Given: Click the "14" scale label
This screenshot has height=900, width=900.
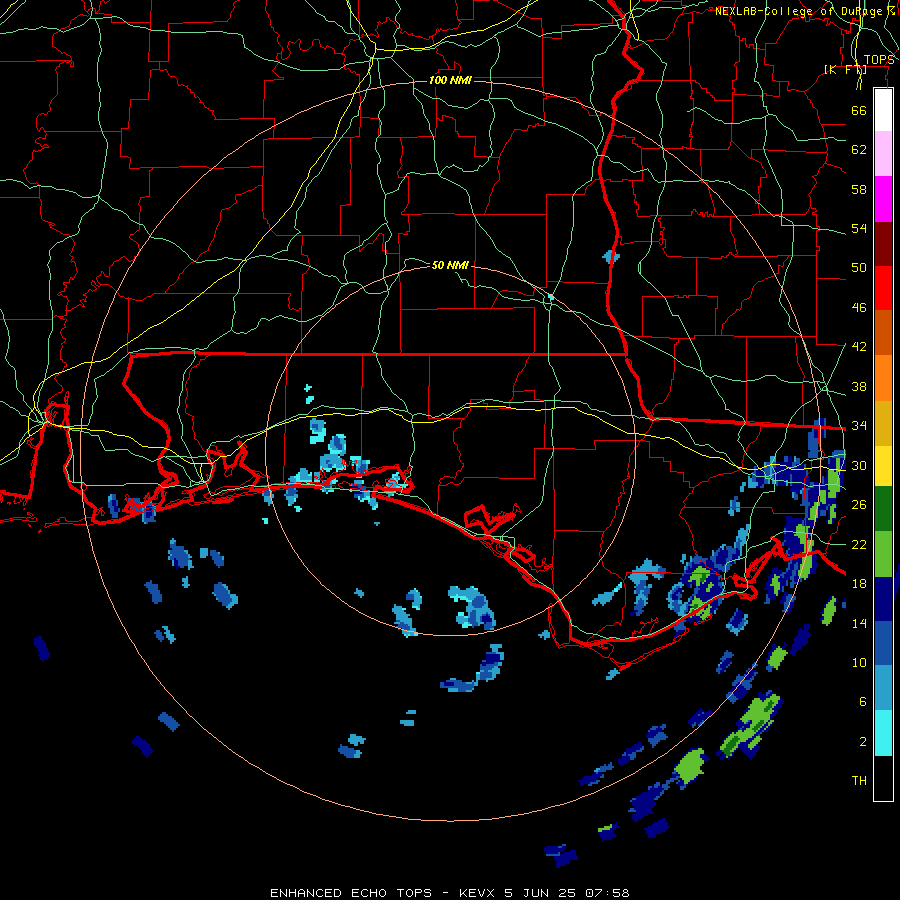Looking at the screenshot, I should click(859, 623).
